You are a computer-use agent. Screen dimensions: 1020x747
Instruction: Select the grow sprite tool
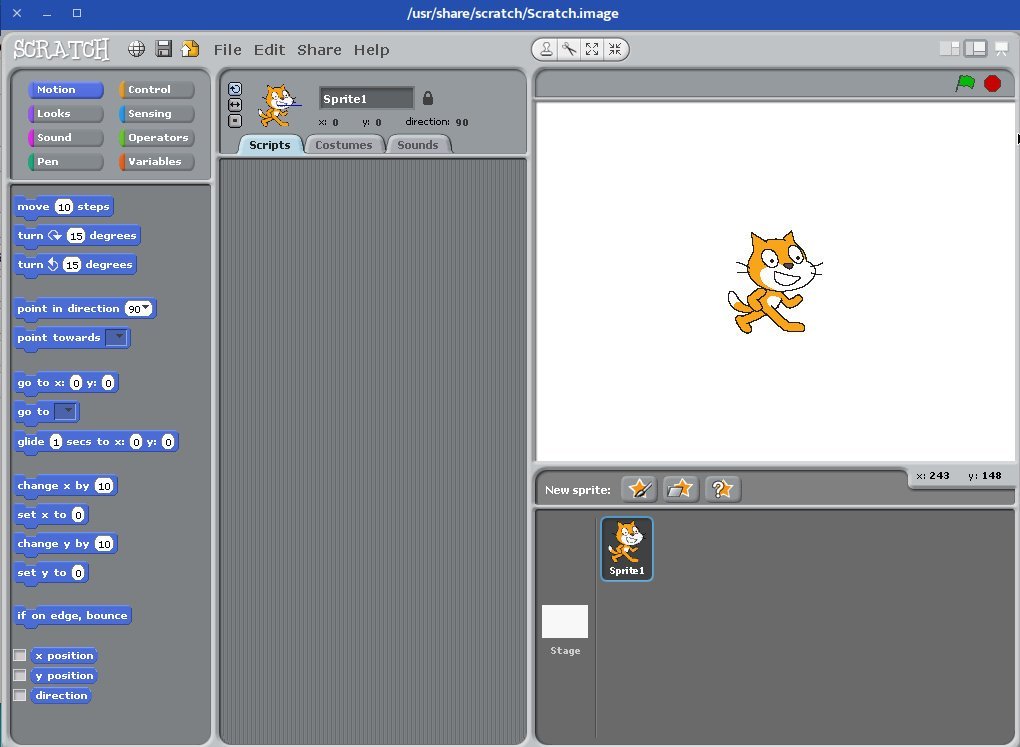pyautogui.click(x=592, y=49)
